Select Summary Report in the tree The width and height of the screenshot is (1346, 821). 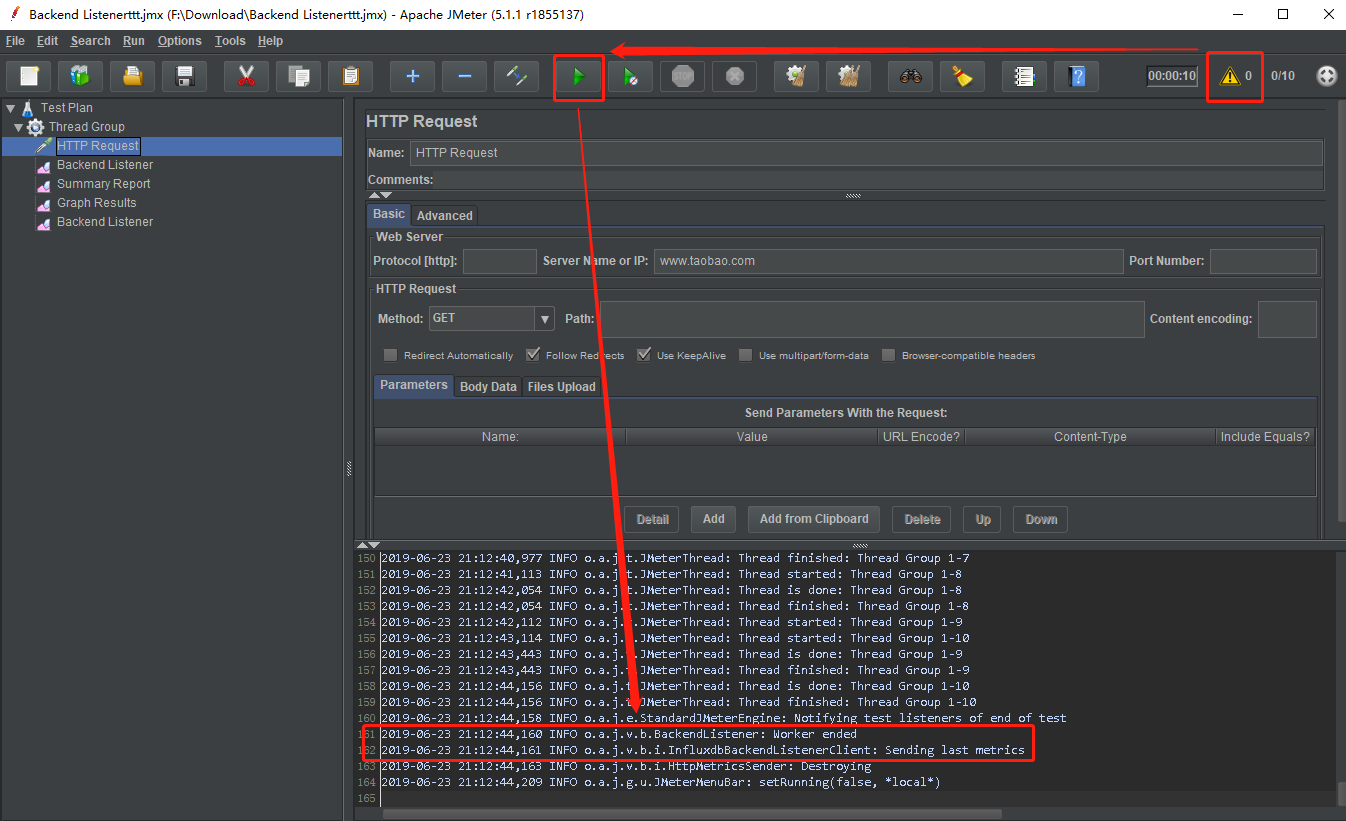[103, 184]
